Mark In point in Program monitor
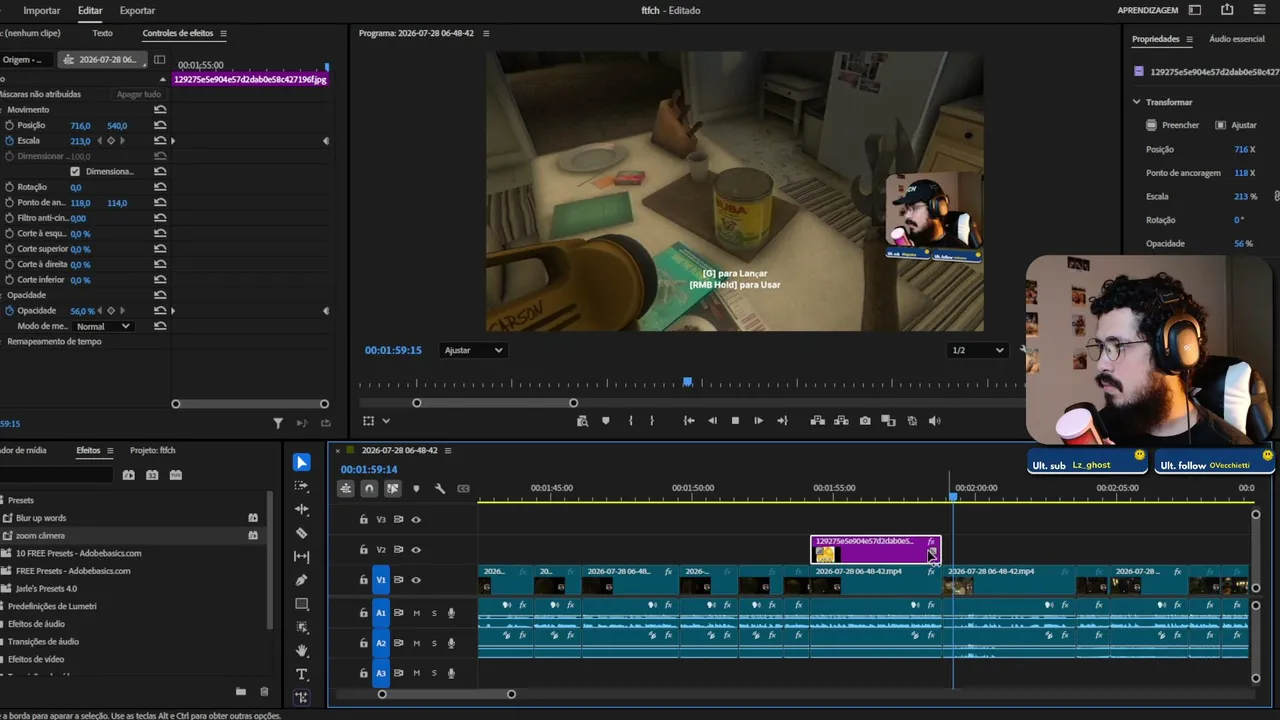 (630, 421)
